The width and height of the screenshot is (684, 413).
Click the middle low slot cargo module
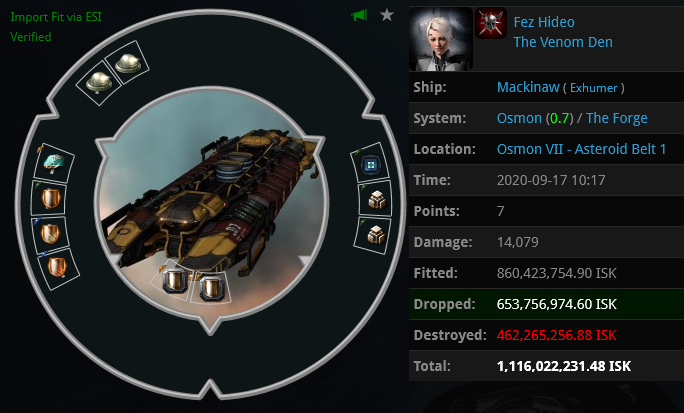tap(376, 200)
